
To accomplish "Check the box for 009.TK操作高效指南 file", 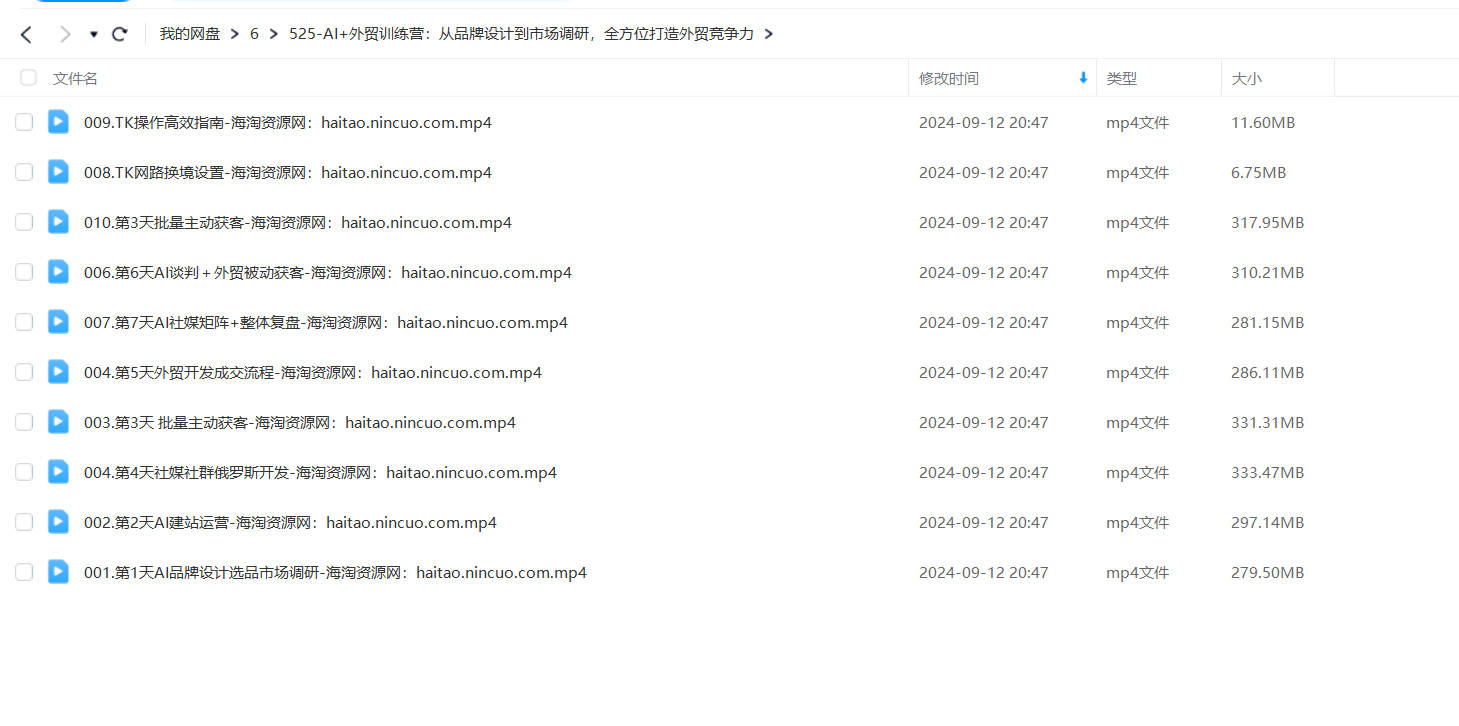I will click(x=24, y=122).
